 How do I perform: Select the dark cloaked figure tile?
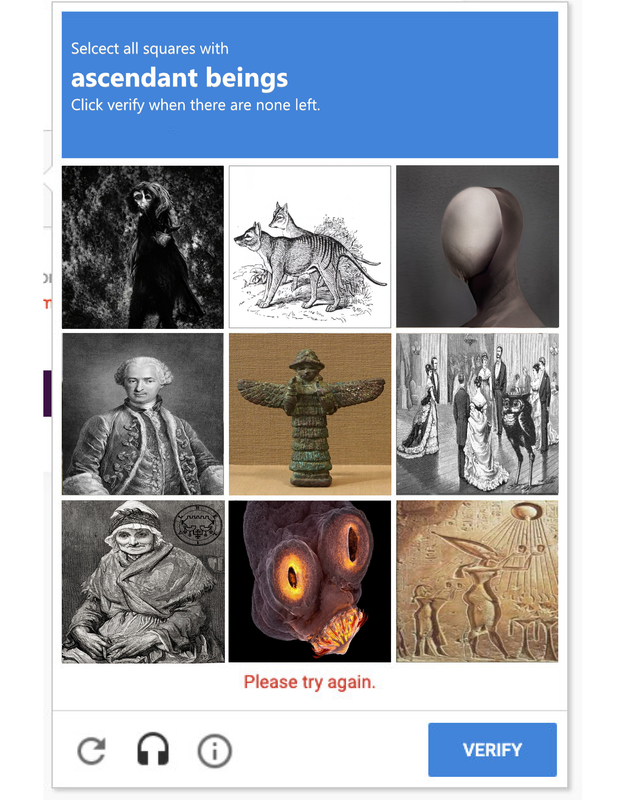[143, 247]
